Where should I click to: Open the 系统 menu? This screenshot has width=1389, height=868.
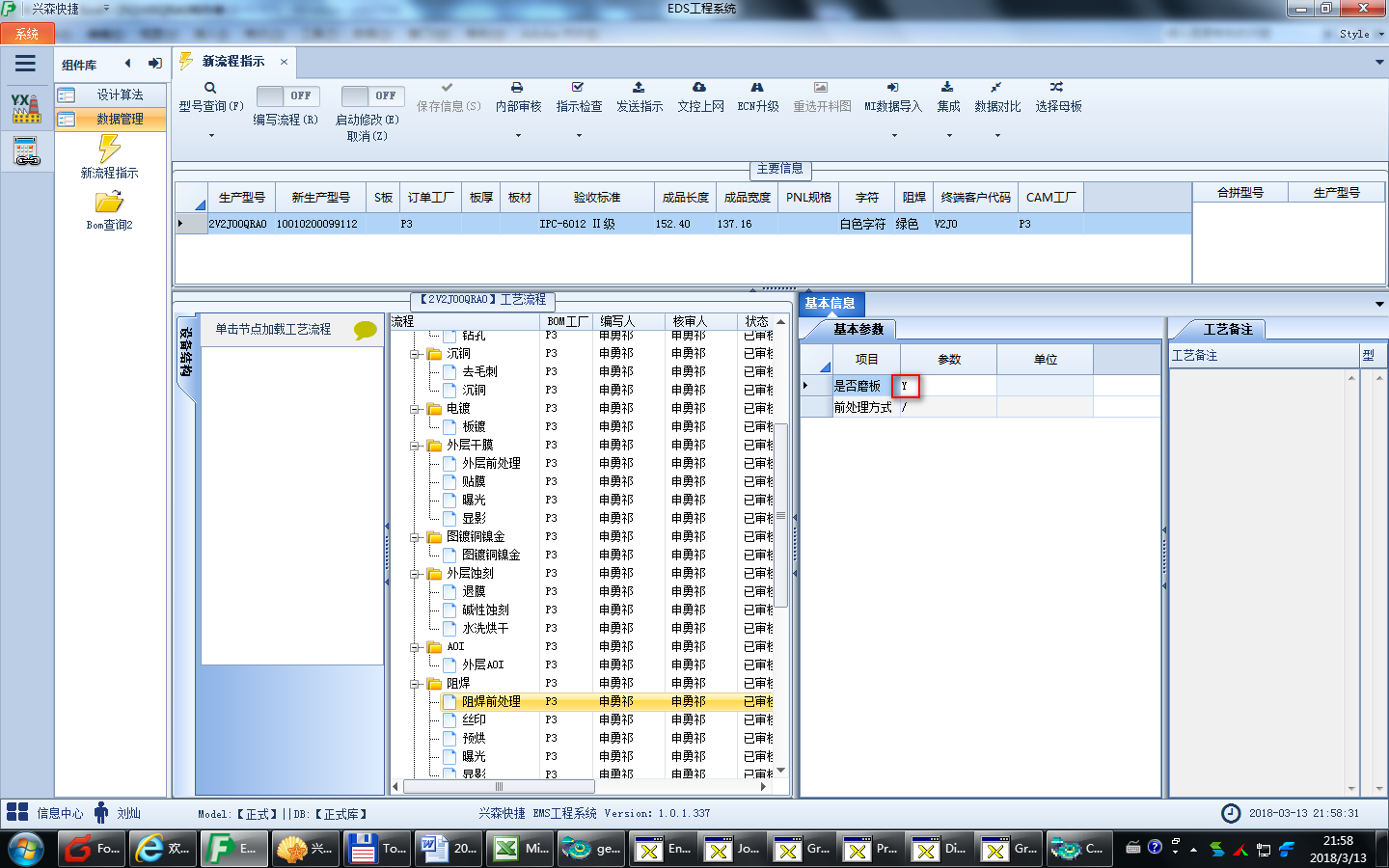(x=27, y=34)
